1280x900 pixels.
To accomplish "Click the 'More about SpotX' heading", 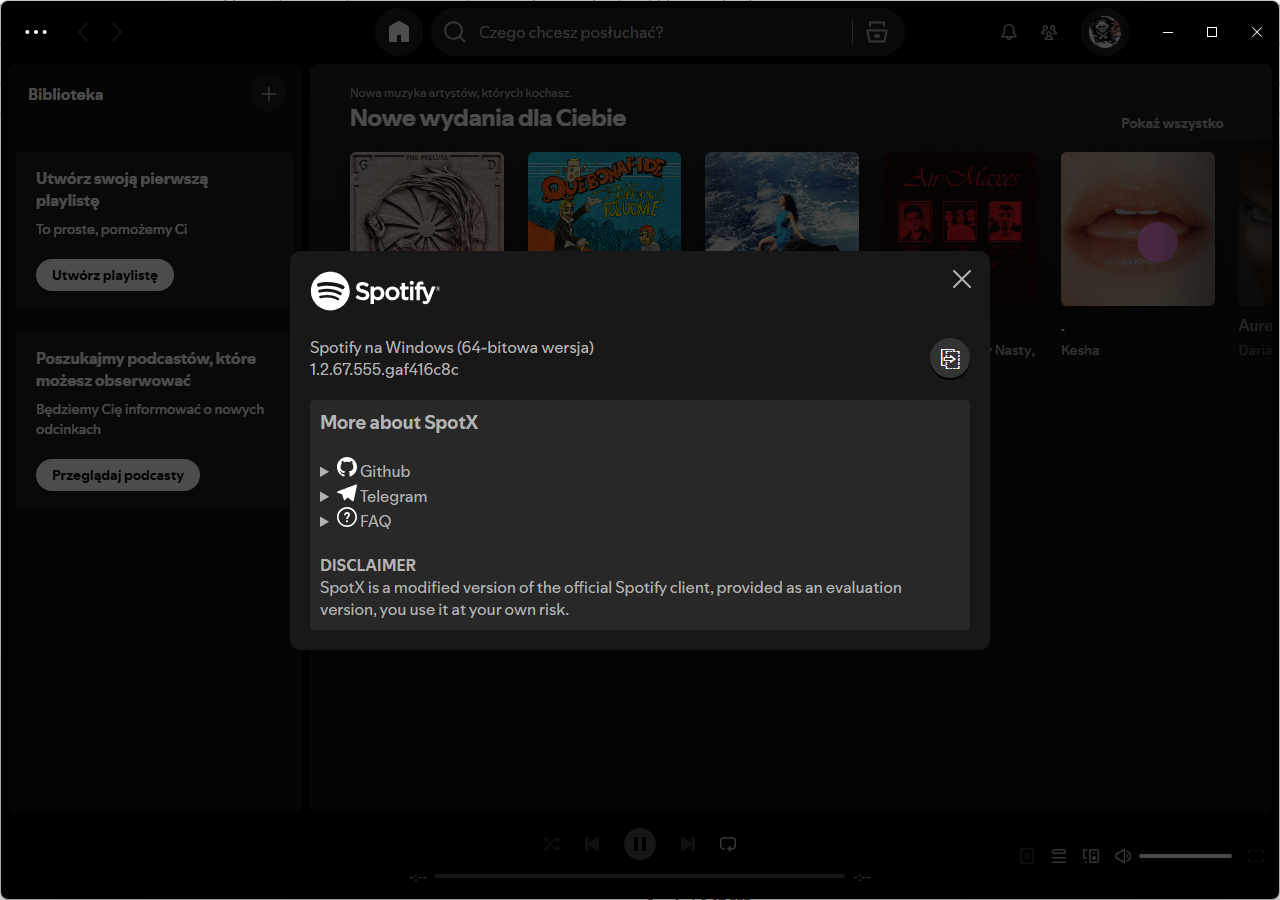I will click(399, 422).
